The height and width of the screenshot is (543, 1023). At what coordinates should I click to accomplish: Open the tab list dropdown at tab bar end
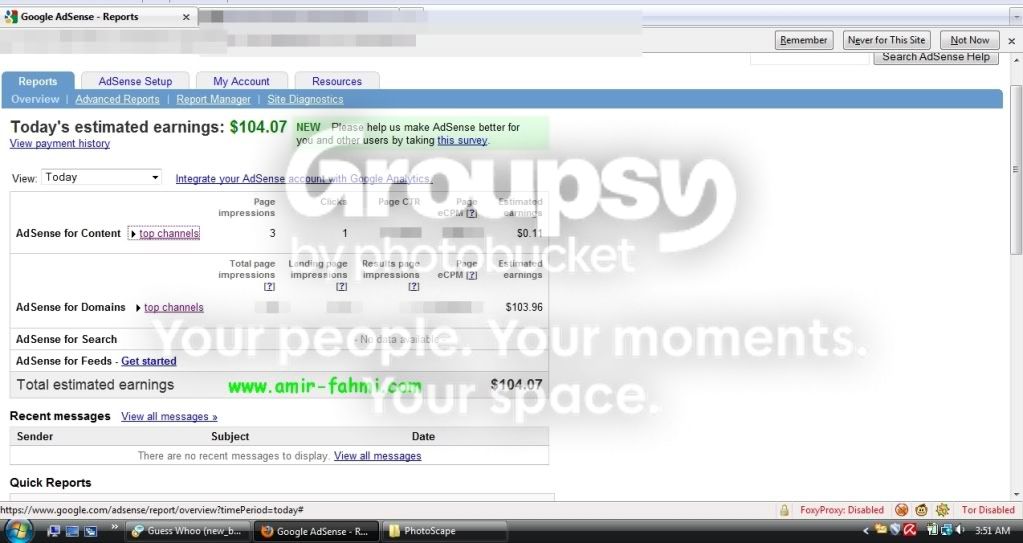tap(1015, 18)
